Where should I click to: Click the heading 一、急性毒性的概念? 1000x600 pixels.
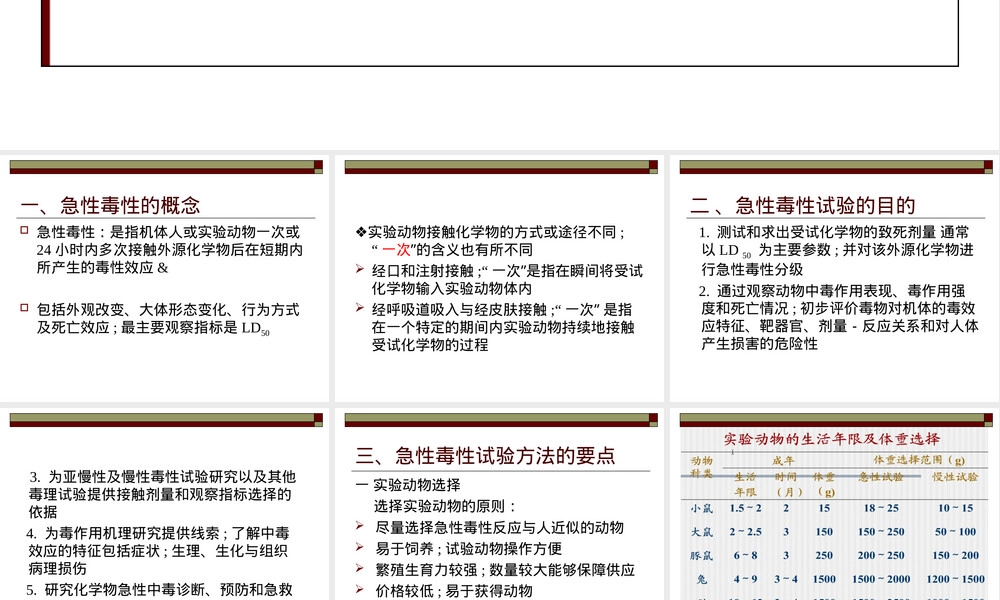(x=110, y=205)
